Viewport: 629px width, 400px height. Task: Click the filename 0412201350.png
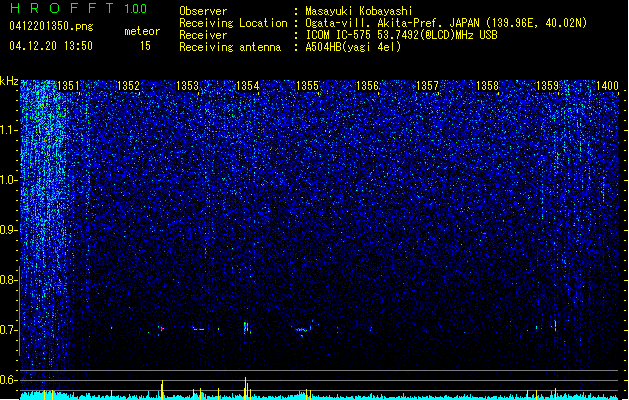(51, 26)
